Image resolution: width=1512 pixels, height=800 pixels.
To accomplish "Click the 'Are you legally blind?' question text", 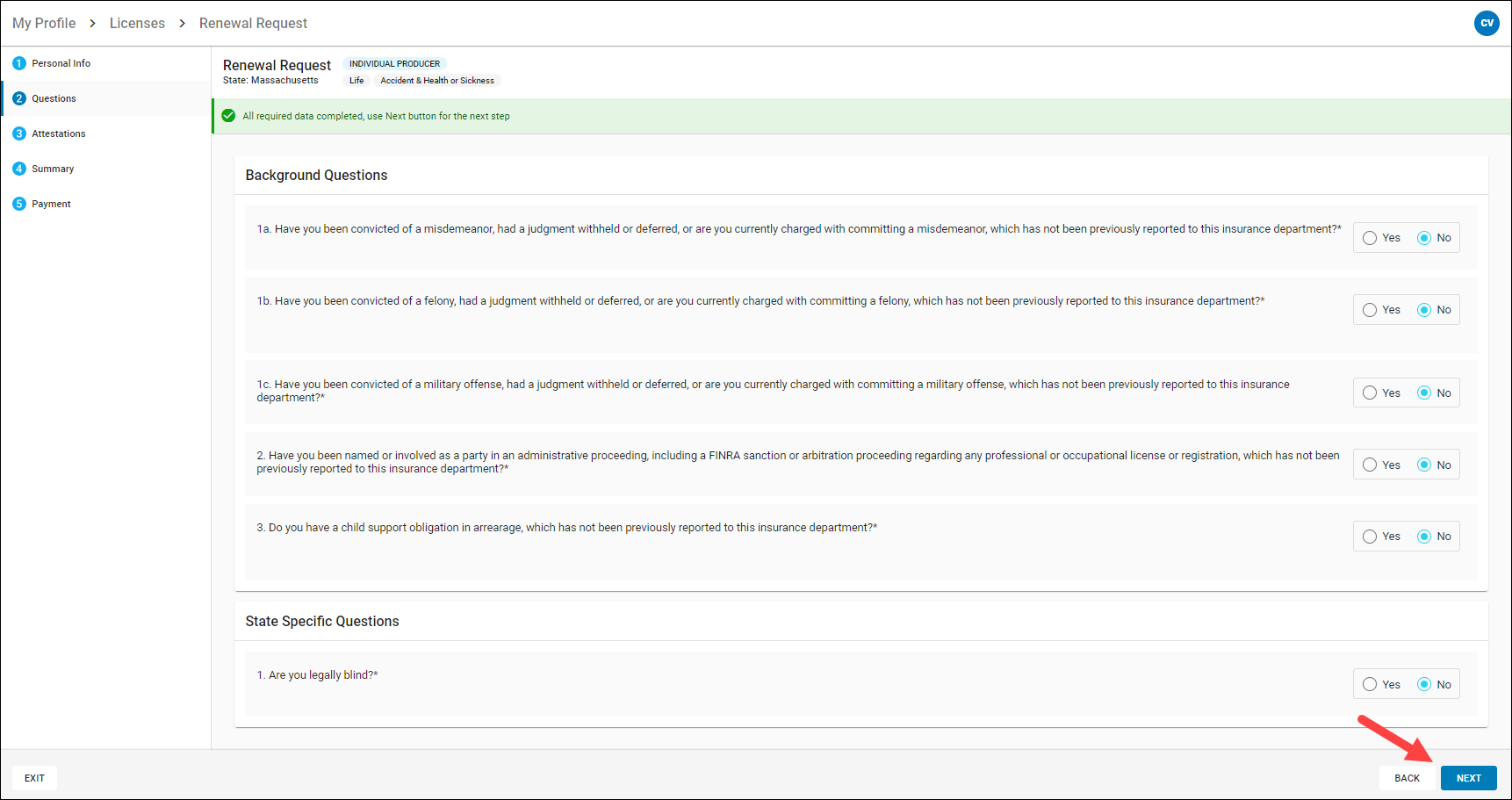I will (317, 675).
